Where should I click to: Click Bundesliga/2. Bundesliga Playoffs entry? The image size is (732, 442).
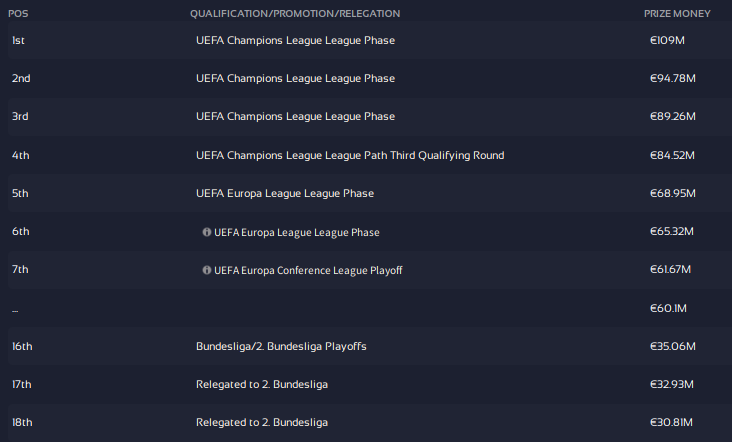point(281,346)
